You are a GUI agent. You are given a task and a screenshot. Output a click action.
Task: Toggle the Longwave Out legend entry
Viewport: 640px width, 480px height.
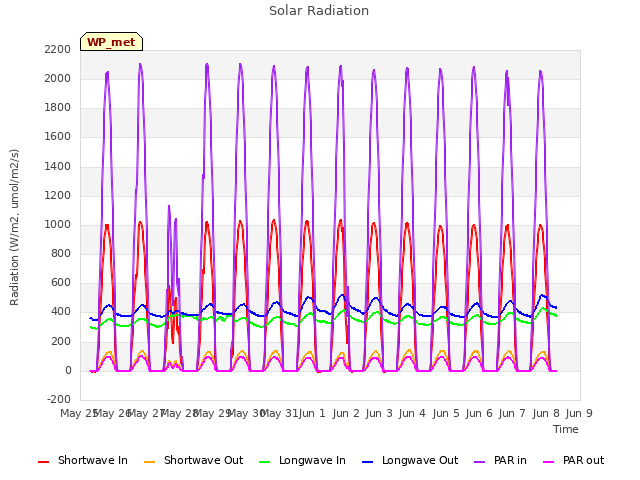pyautogui.click(x=410, y=460)
